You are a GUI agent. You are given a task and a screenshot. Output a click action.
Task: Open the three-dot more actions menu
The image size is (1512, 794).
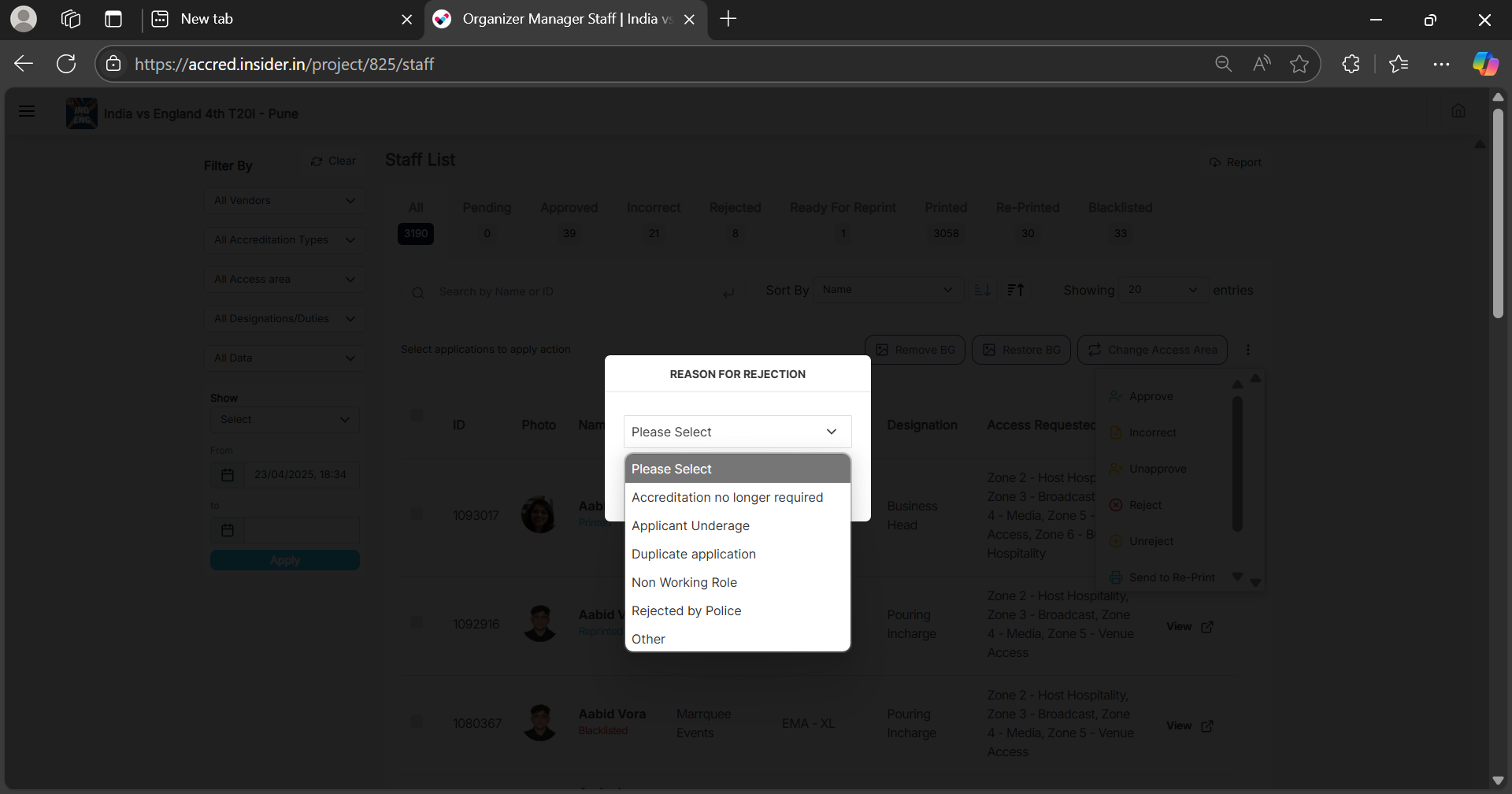(x=1248, y=350)
